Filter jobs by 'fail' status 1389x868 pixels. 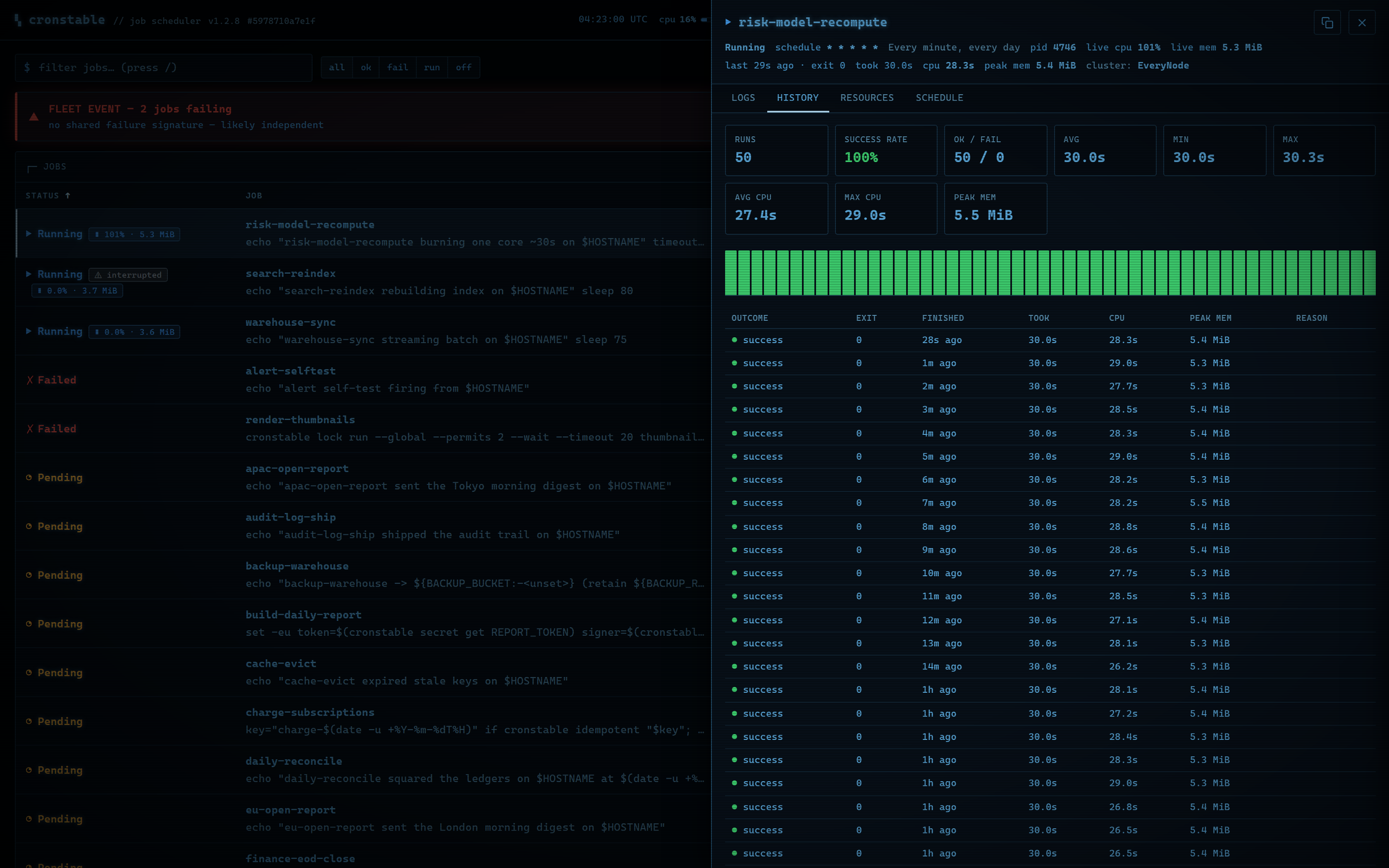(398, 68)
